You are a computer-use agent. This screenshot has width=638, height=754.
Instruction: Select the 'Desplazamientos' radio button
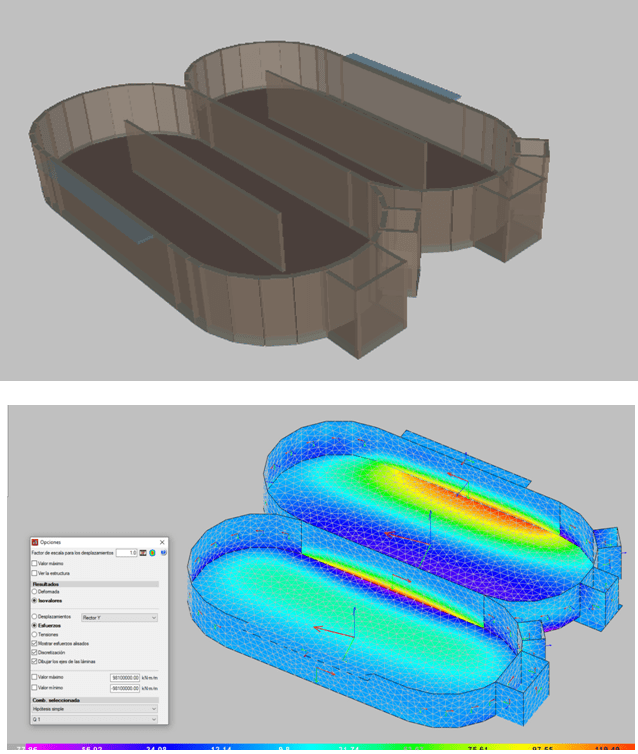coord(34,616)
